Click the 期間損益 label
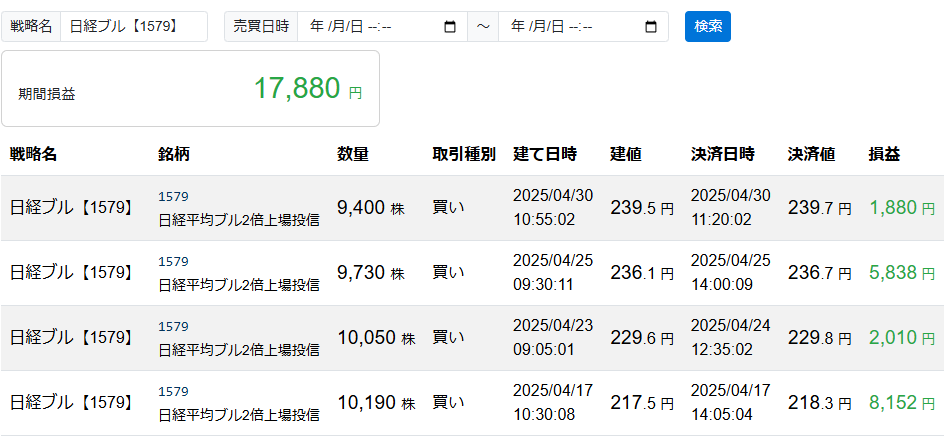The image size is (945, 439). click(x=47, y=94)
